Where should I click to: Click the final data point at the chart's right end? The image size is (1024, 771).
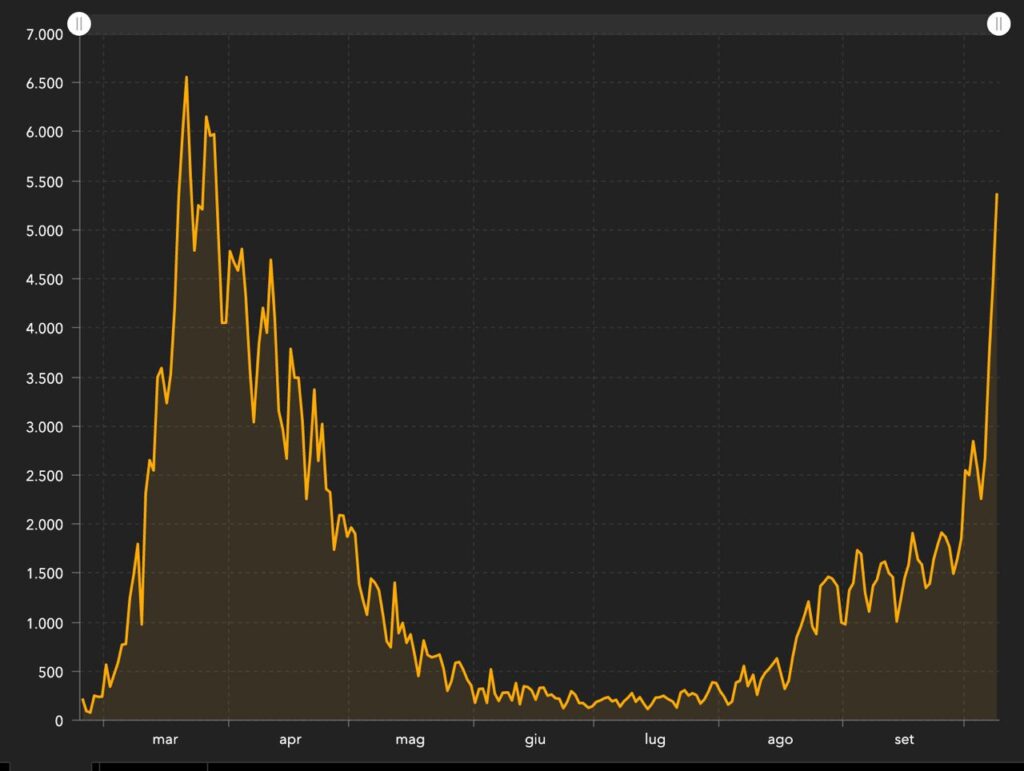(x=997, y=194)
